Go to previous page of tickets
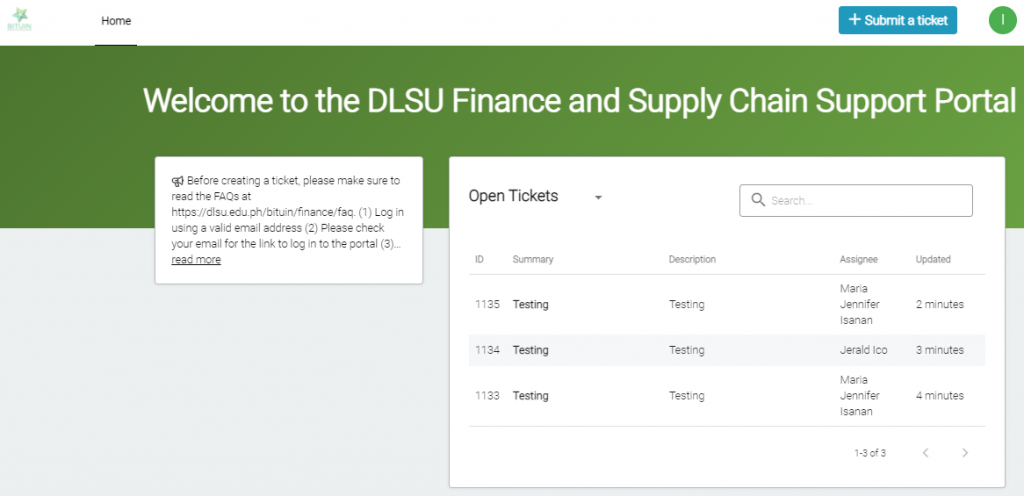This screenshot has height=496, width=1024. point(926,453)
